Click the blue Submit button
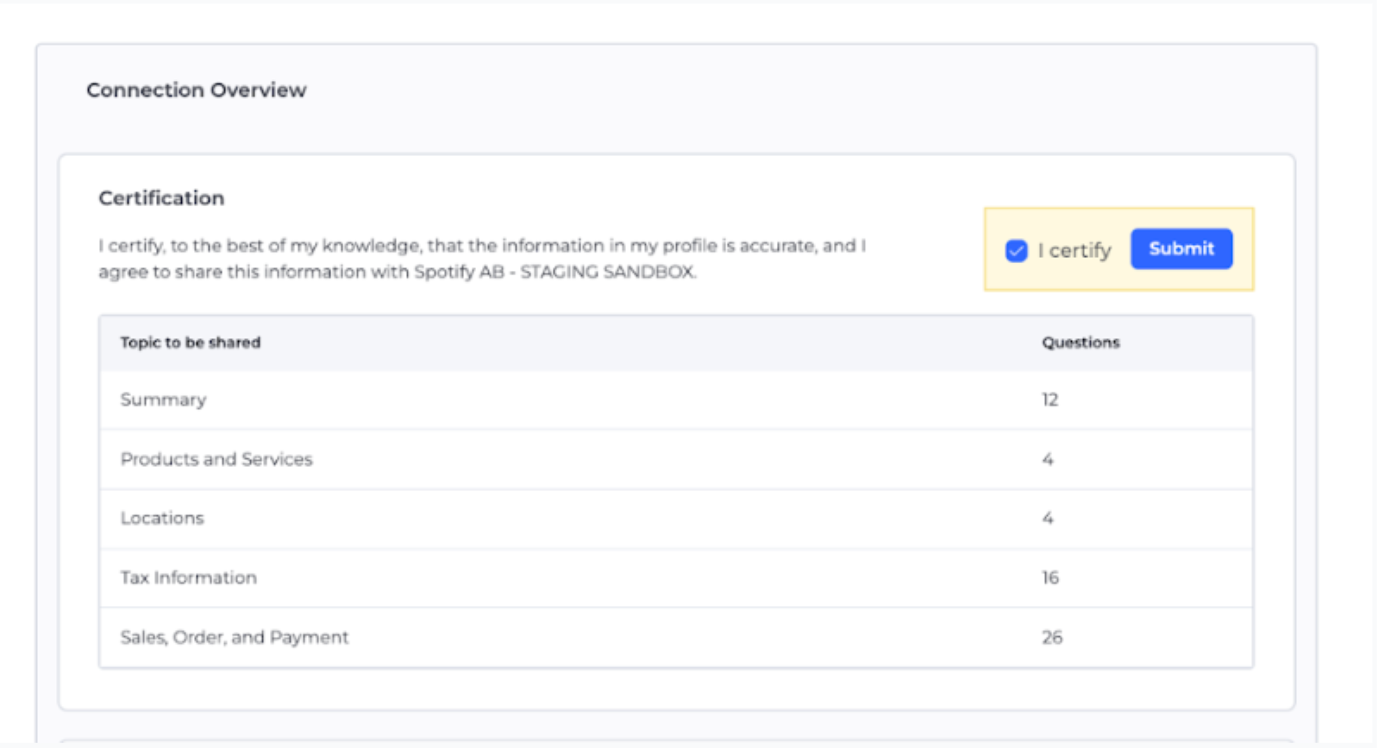The image size is (1382, 748). click(1181, 249)
